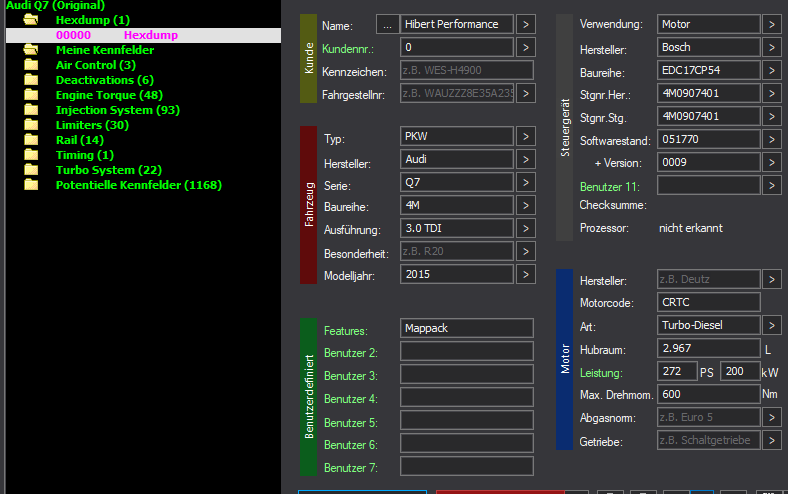Open the Kundennr. field arrow
Viewport: 788px width, 494px height.
point(526,47)
